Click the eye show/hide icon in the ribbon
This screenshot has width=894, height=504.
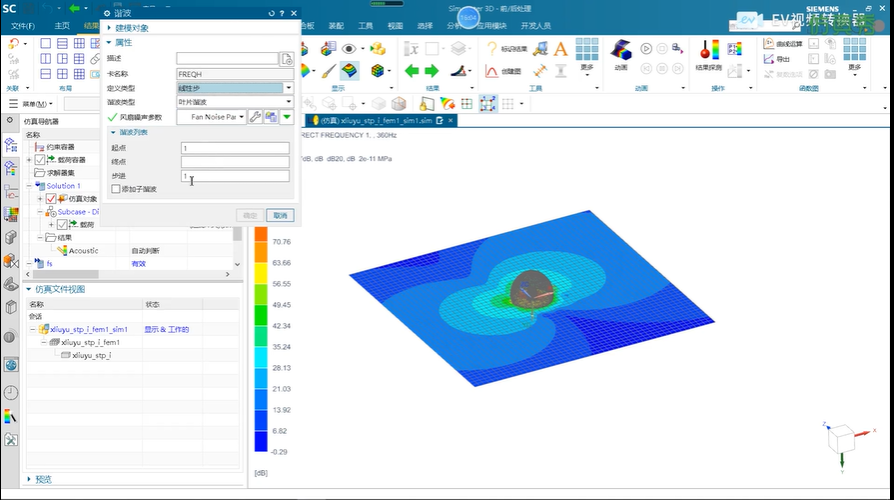pos(349,48)
